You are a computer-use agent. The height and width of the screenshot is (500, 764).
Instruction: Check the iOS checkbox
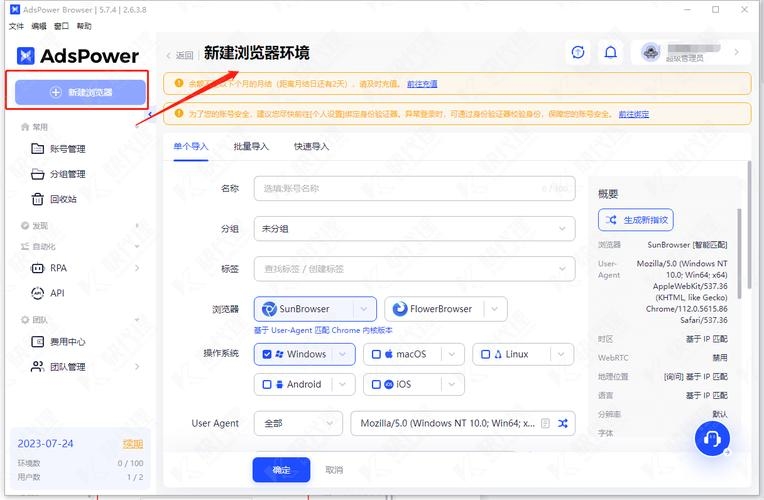376,385
